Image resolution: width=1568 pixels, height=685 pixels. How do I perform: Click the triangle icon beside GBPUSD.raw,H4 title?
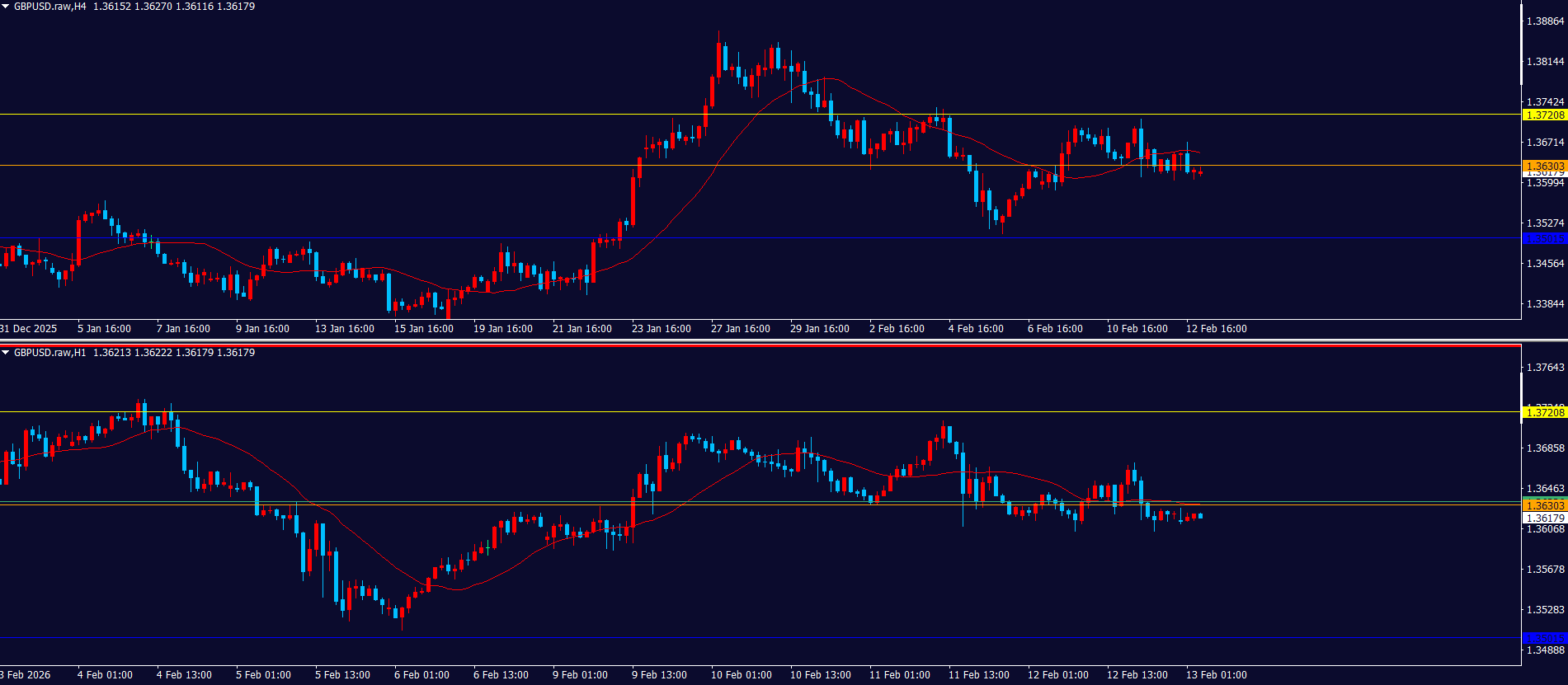6,7
